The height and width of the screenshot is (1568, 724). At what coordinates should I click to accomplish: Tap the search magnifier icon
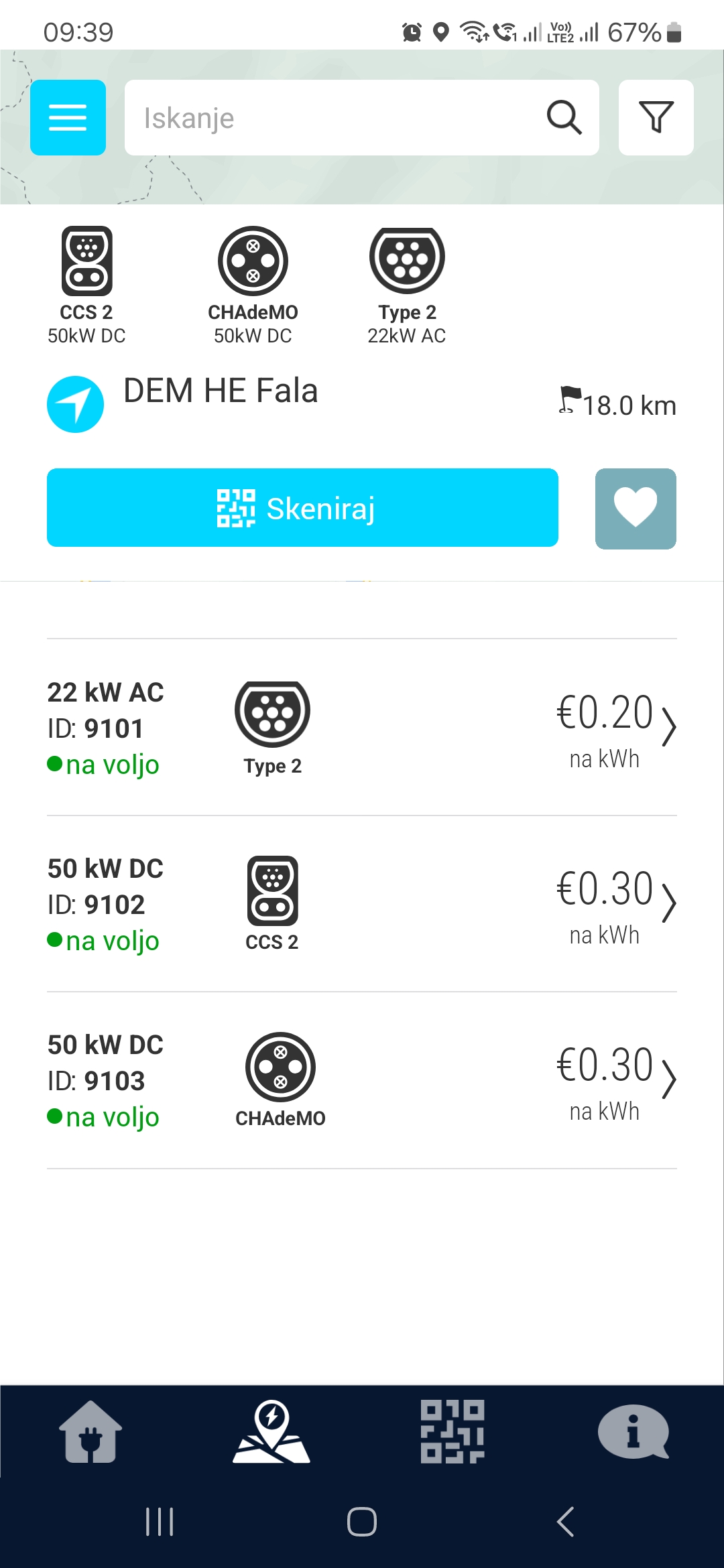(564, 117)
